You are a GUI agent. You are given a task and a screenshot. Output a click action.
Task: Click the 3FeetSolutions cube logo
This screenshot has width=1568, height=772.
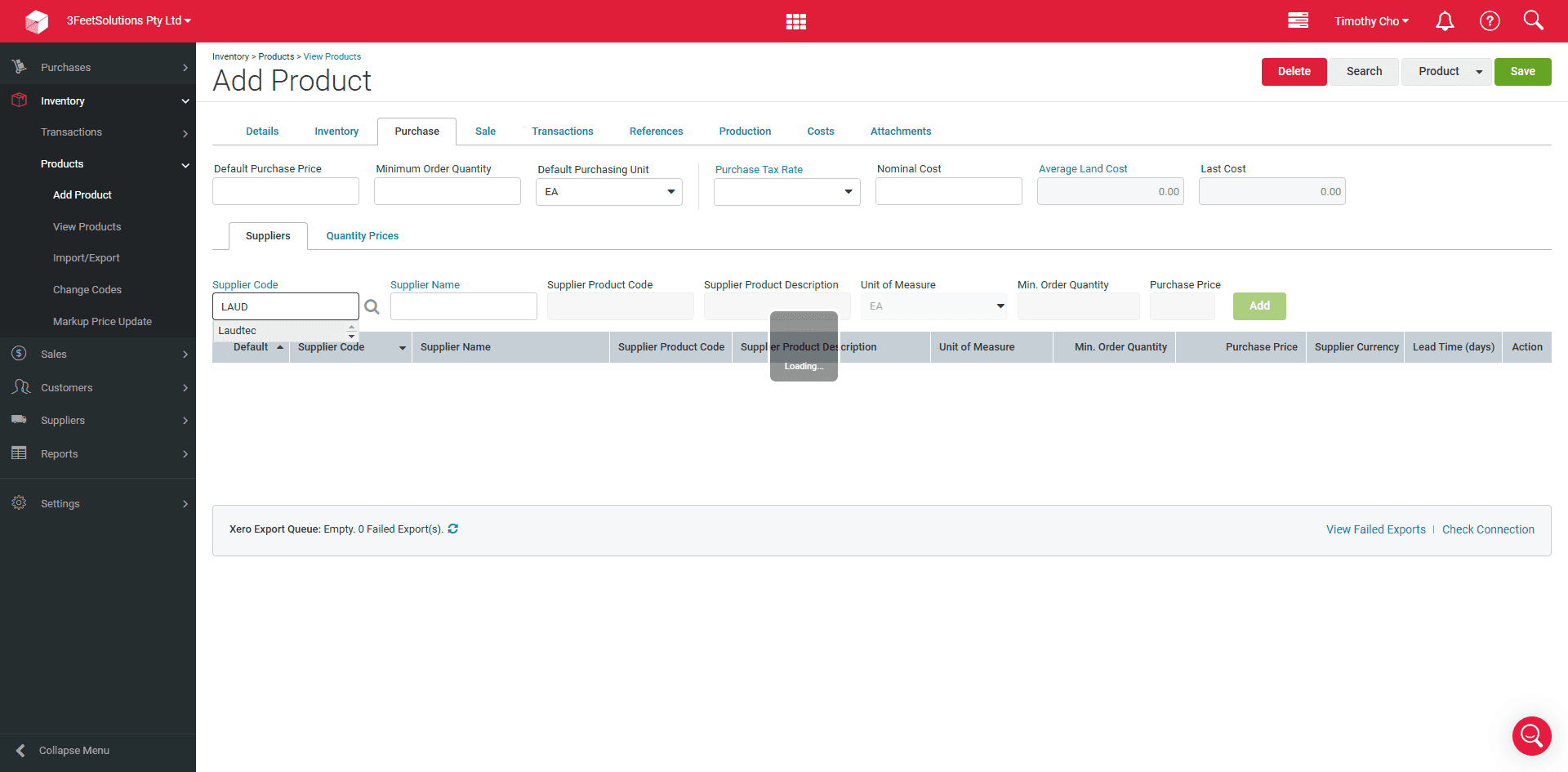(x=37, y=21)
